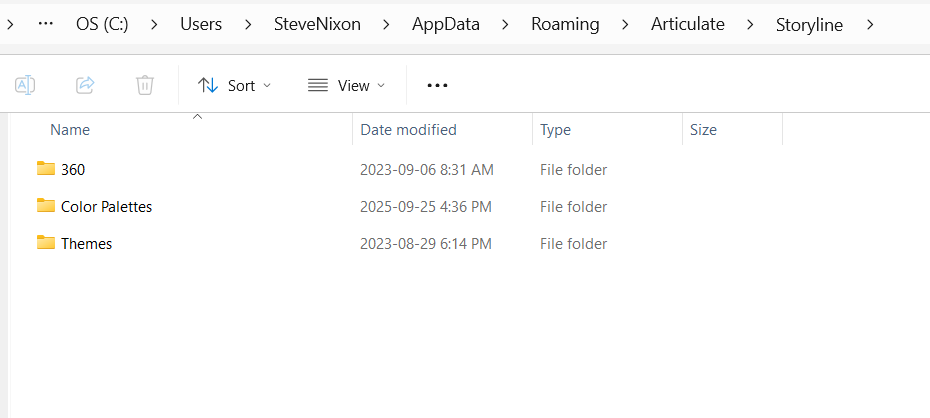Click the Size column header

[703, 130]
